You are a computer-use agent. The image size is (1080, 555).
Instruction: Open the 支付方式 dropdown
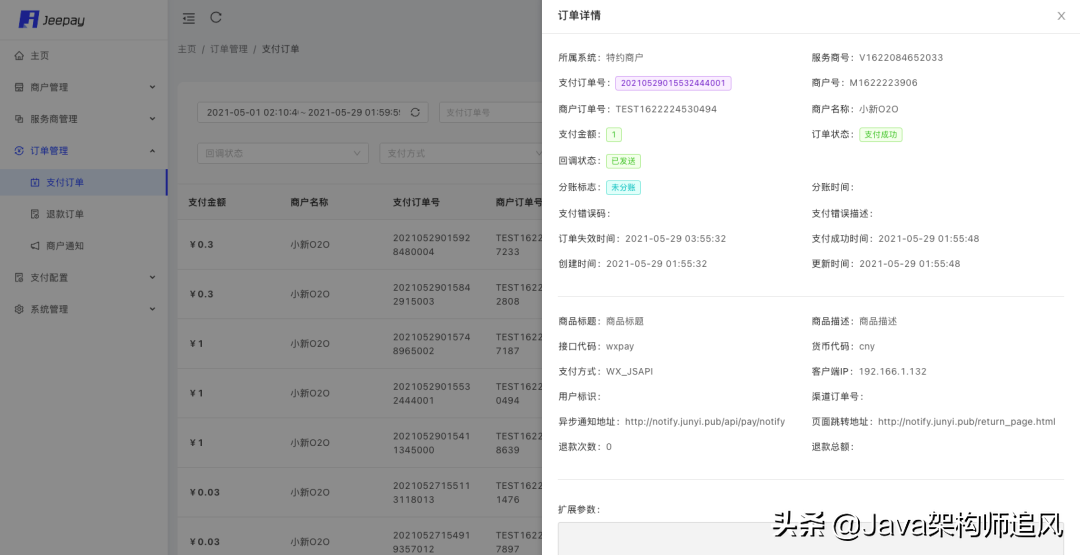[461, 153]
